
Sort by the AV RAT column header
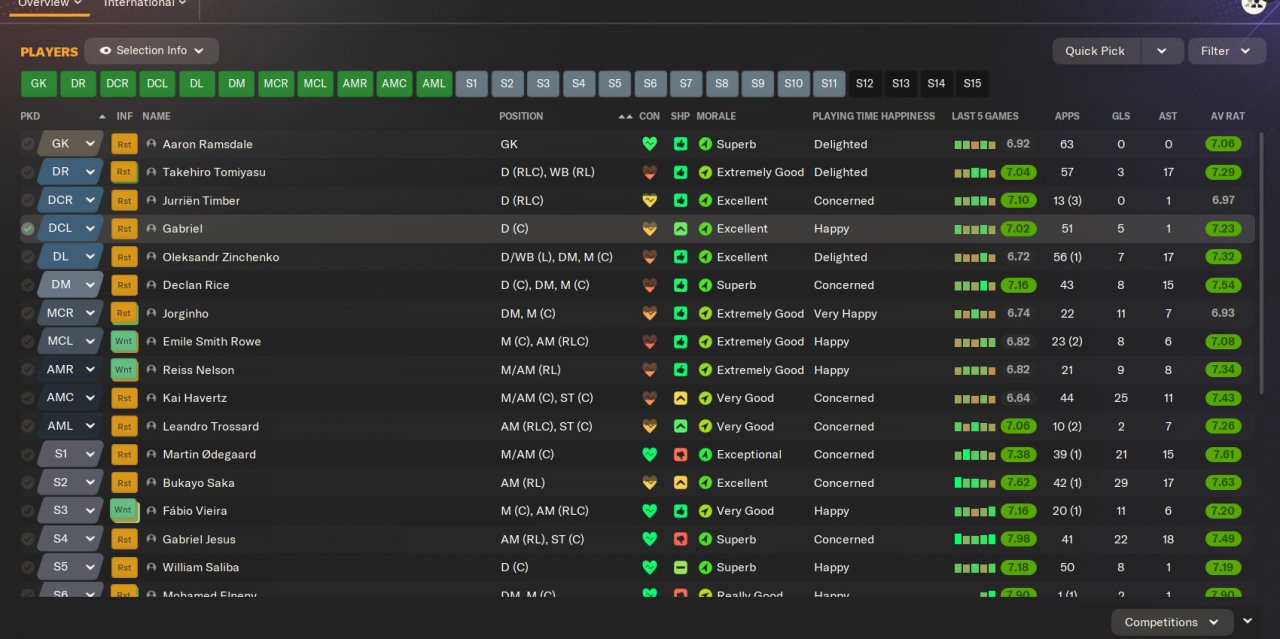(1228, 116)
